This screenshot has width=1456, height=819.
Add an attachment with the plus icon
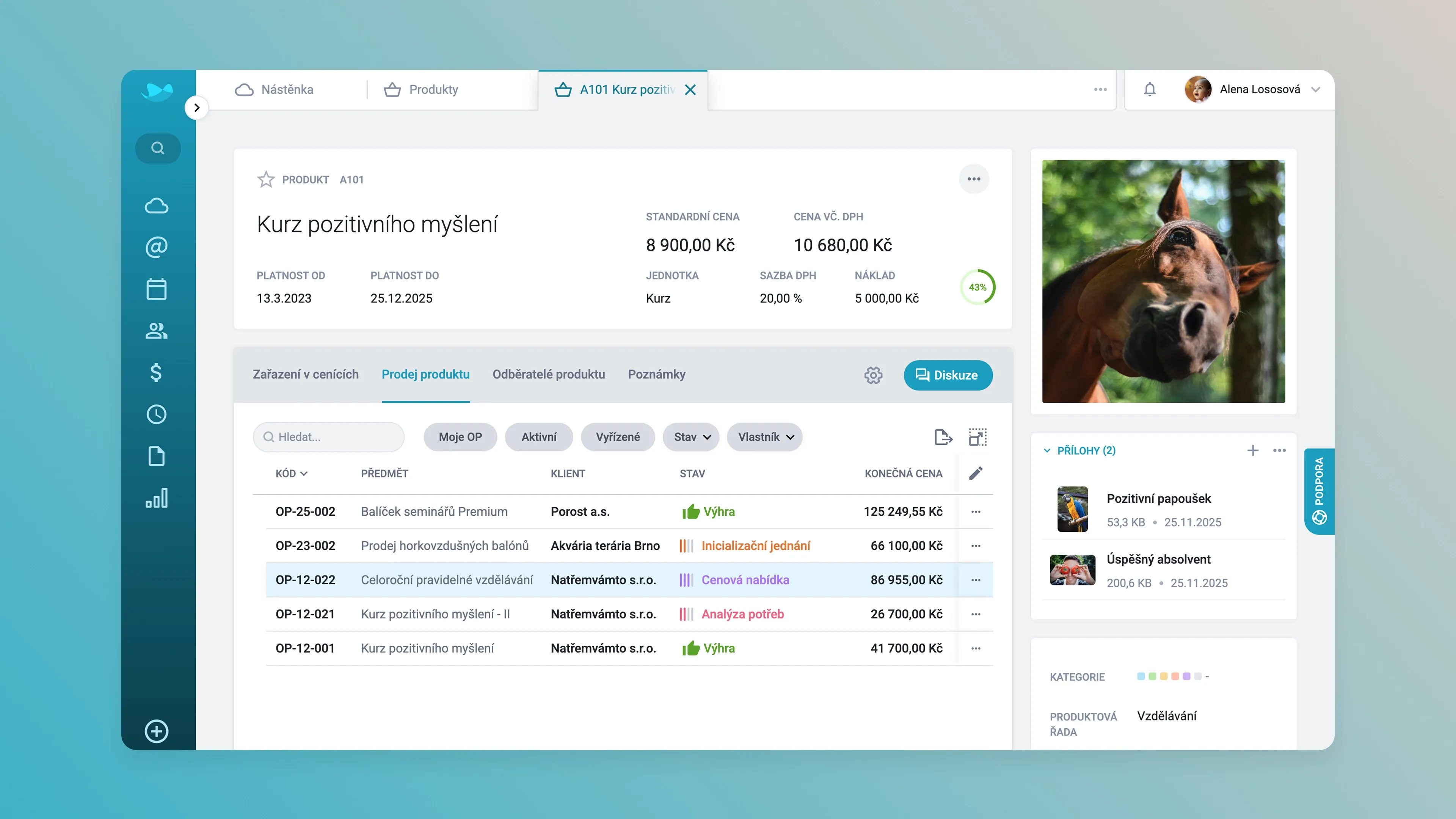pos(1253,450)
